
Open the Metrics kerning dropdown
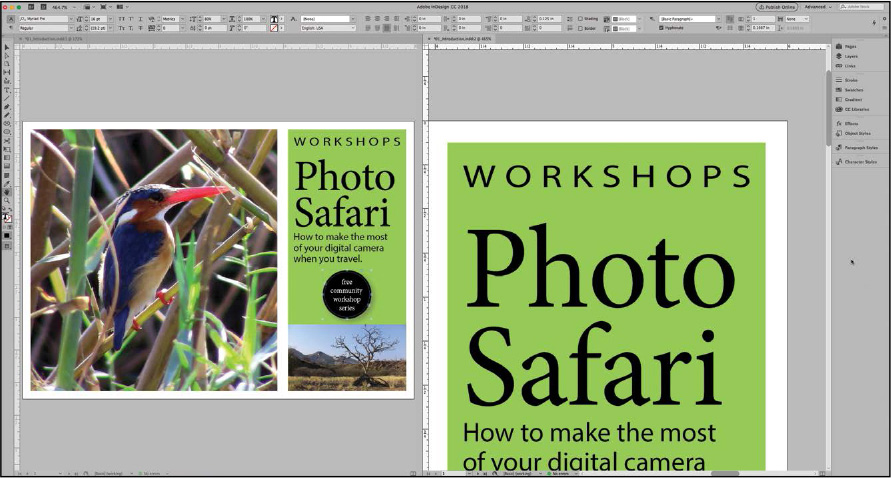click(181, 19)
